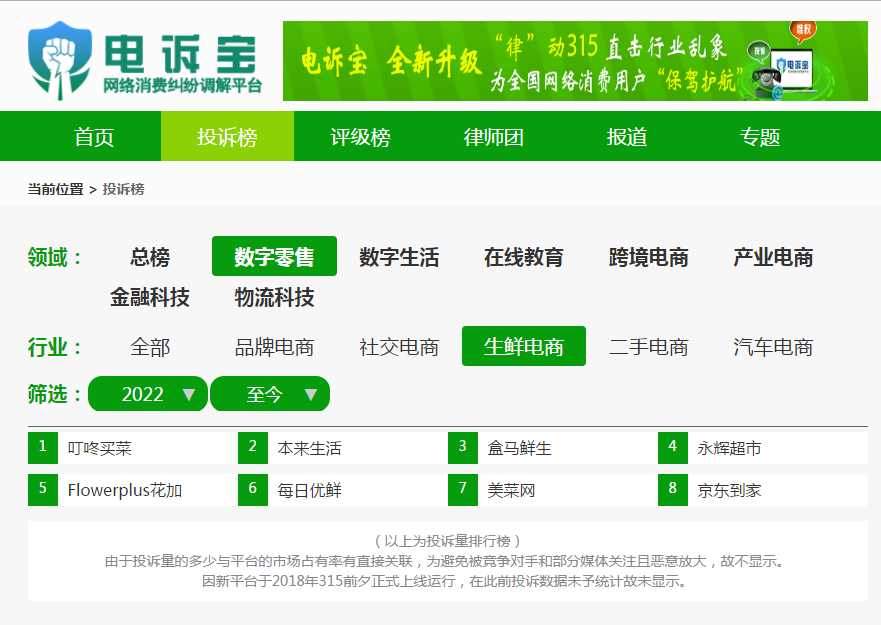Open the 电诉宝全新升级 green banner
This screenshot has width=881, height=625.
click(575, 61)
